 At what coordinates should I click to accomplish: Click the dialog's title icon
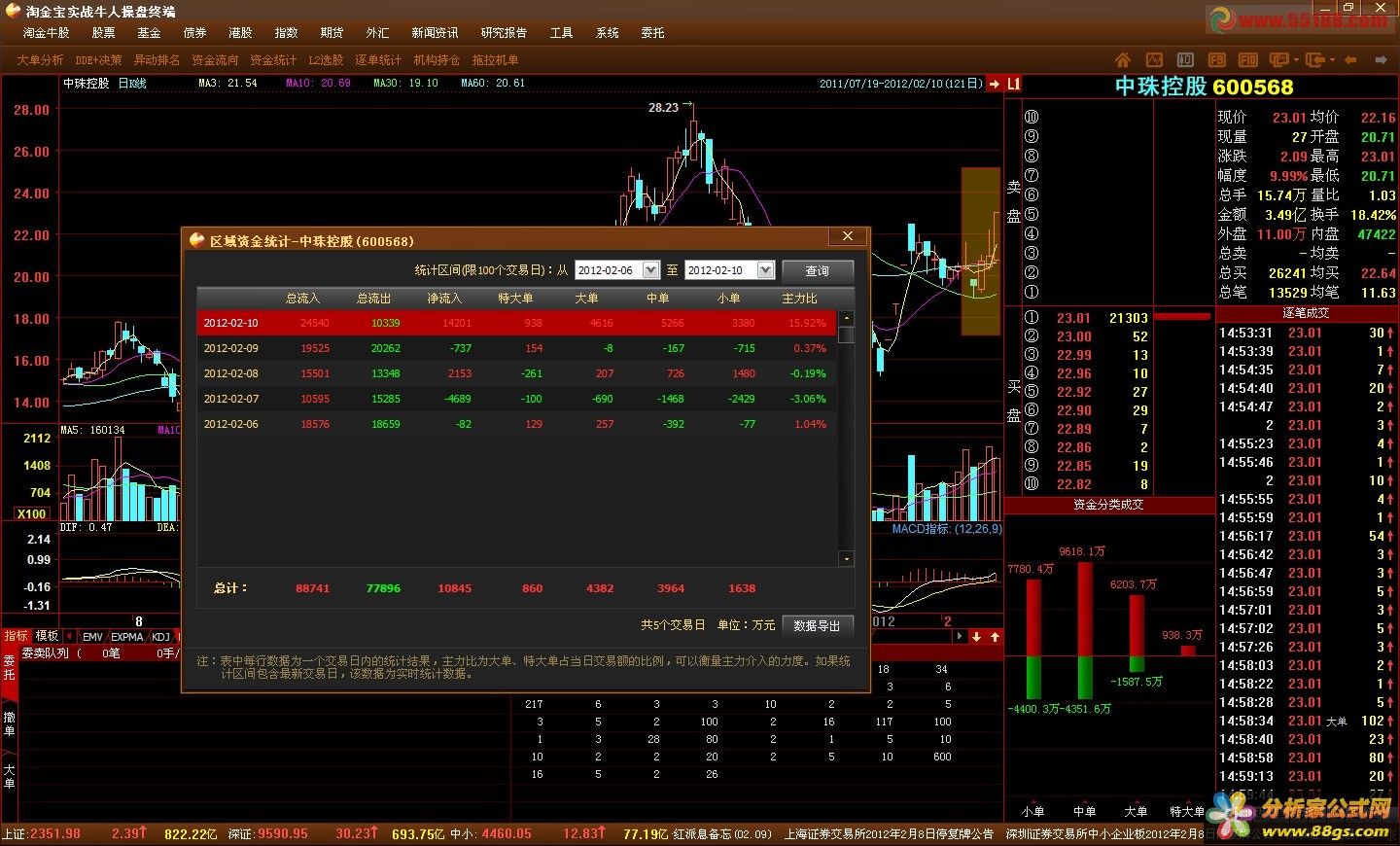click(197, 239)
